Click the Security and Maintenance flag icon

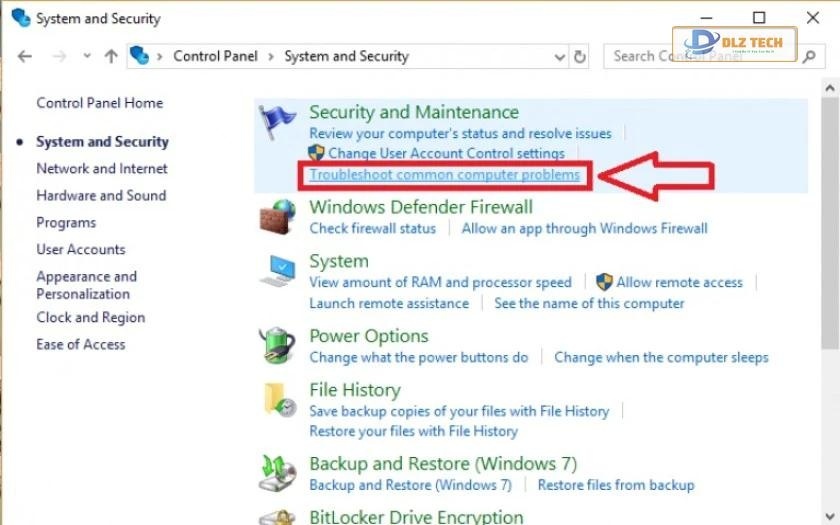[277, 123]
